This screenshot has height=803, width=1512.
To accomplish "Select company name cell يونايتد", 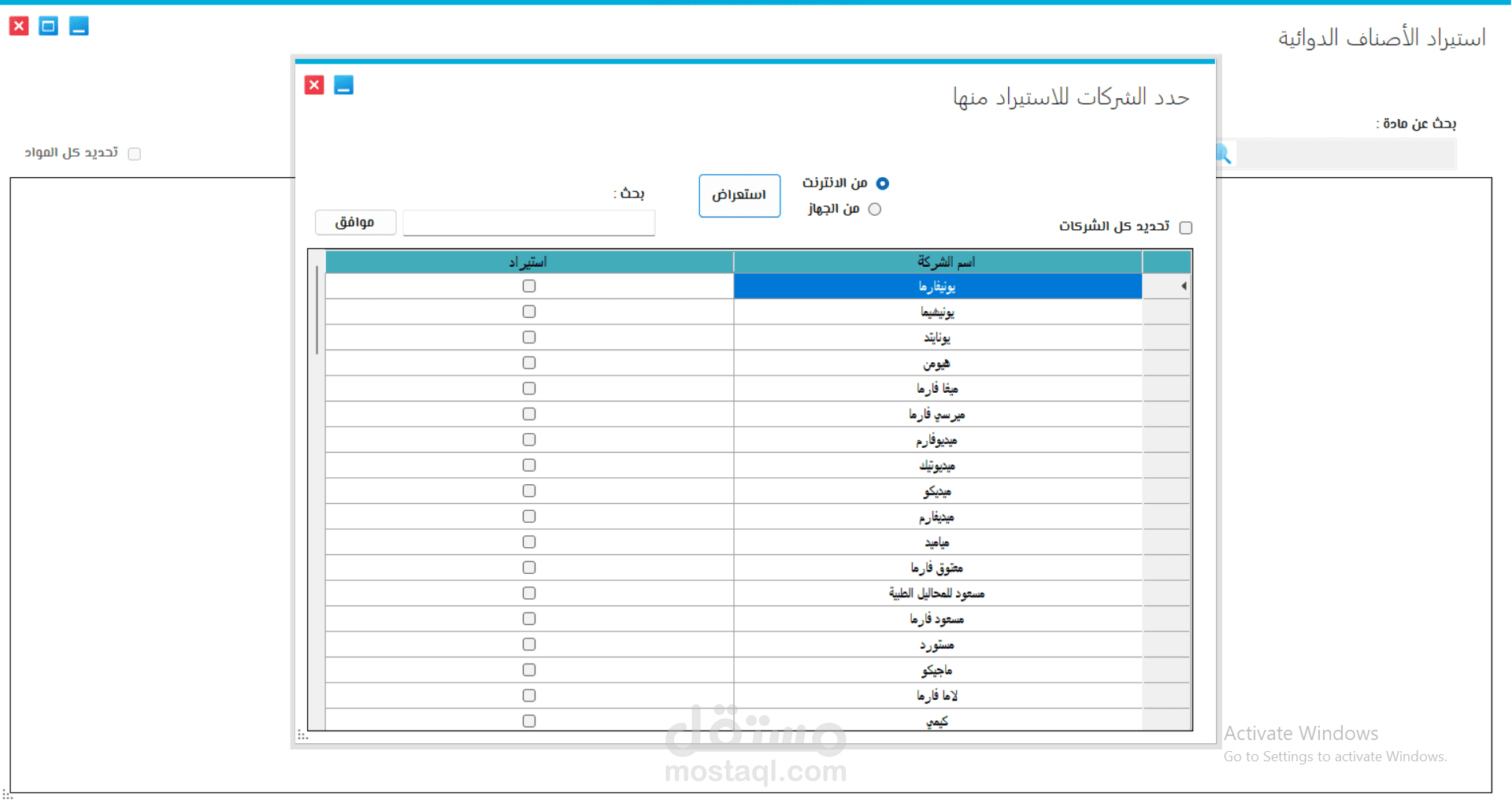I will tap(938, 338).
